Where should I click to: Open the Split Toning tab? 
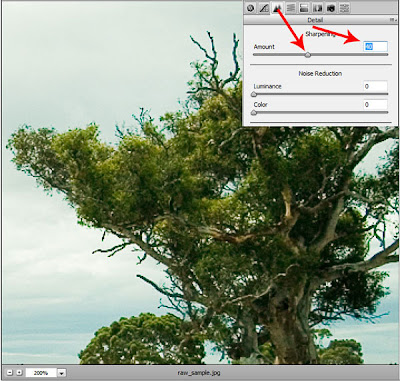pyautogui.click(x=304, y=8)
